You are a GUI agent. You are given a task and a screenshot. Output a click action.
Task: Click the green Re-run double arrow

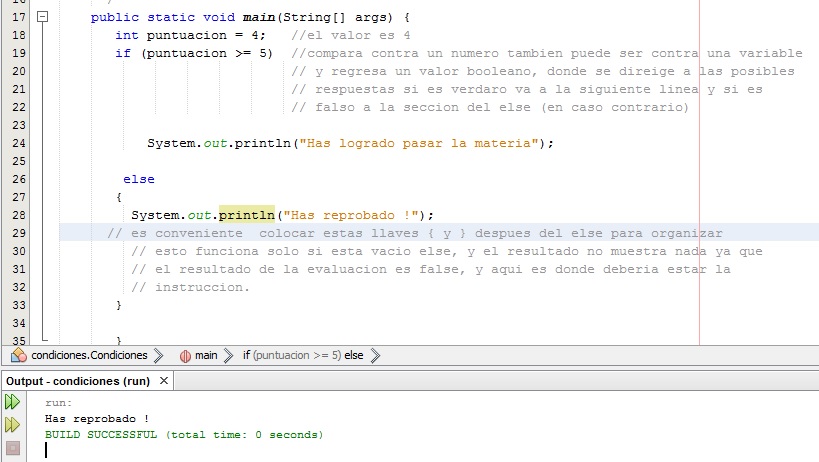(12, 402)
